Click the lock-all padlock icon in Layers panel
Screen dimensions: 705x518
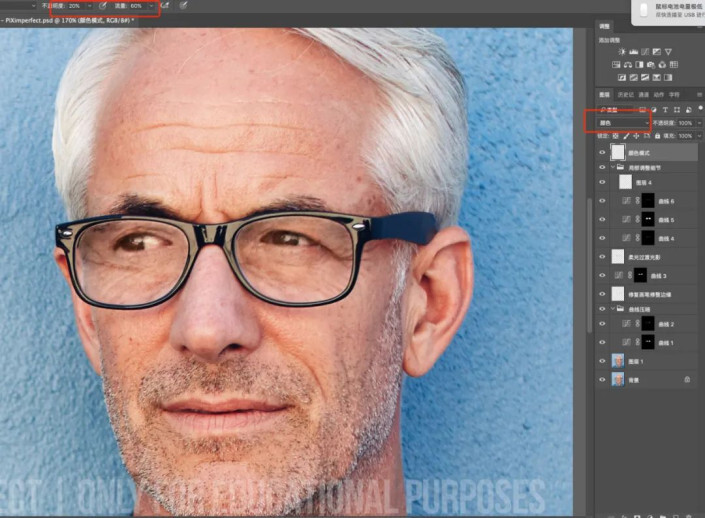click(x=658, y=135)
